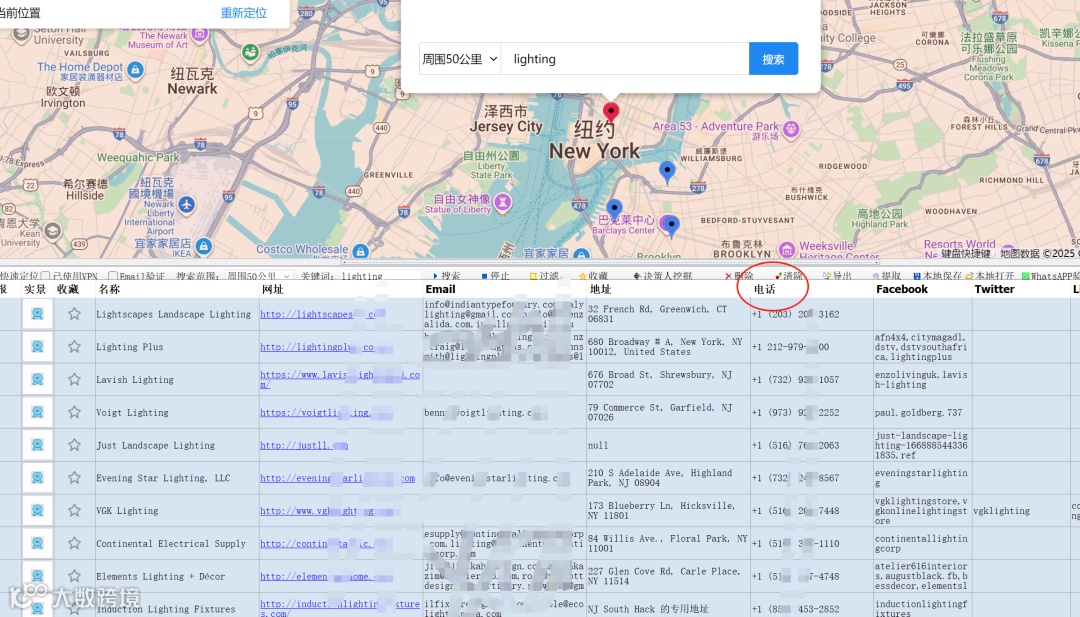This screenshot has height=617, width=1080.
Task: Open the 周围50公里 radius dropdown in search popup
Action: [459, 59]
